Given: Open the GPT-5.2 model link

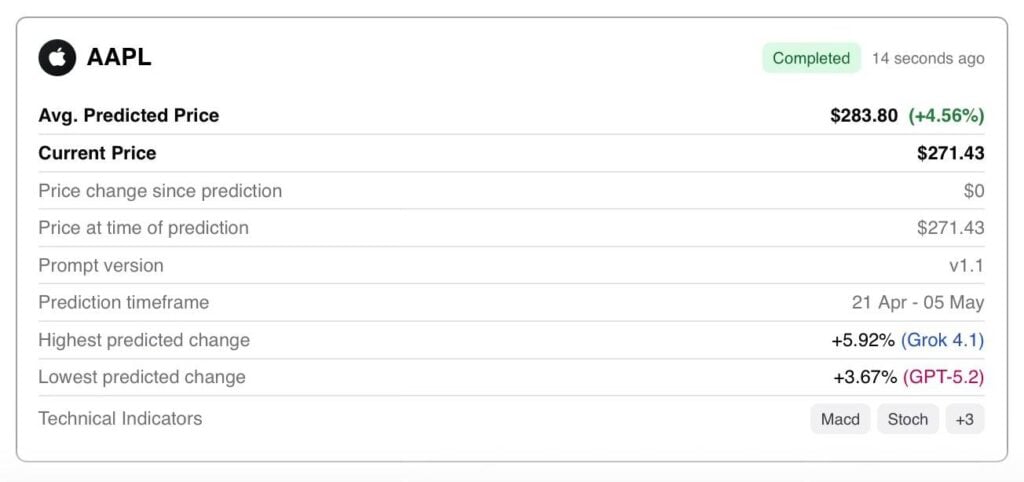Looking at the screenshot, I should coord(943,378).
